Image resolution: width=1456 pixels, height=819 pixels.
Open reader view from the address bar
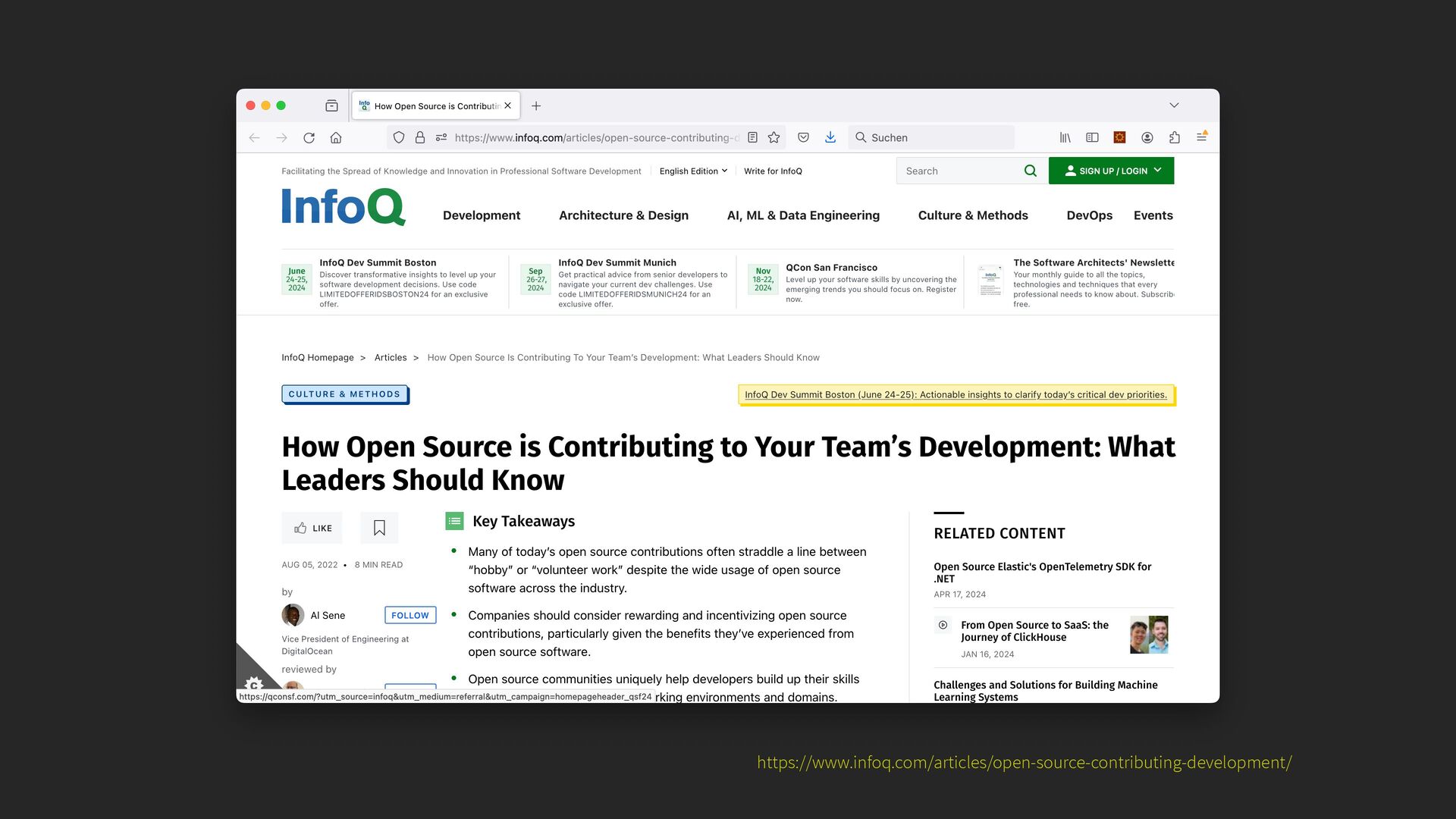(752, 137)
